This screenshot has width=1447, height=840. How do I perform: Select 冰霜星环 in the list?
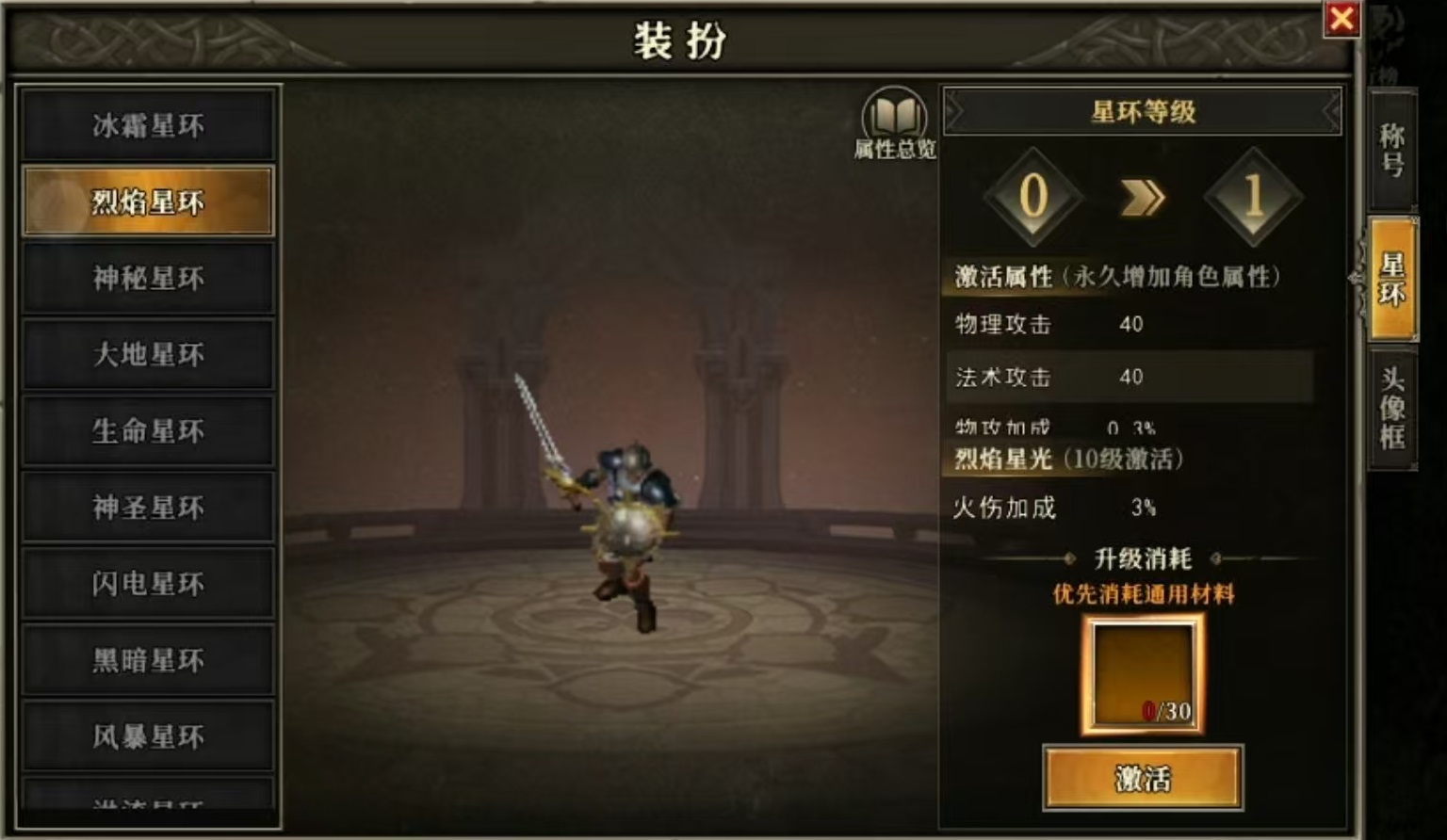coord(148,125)
